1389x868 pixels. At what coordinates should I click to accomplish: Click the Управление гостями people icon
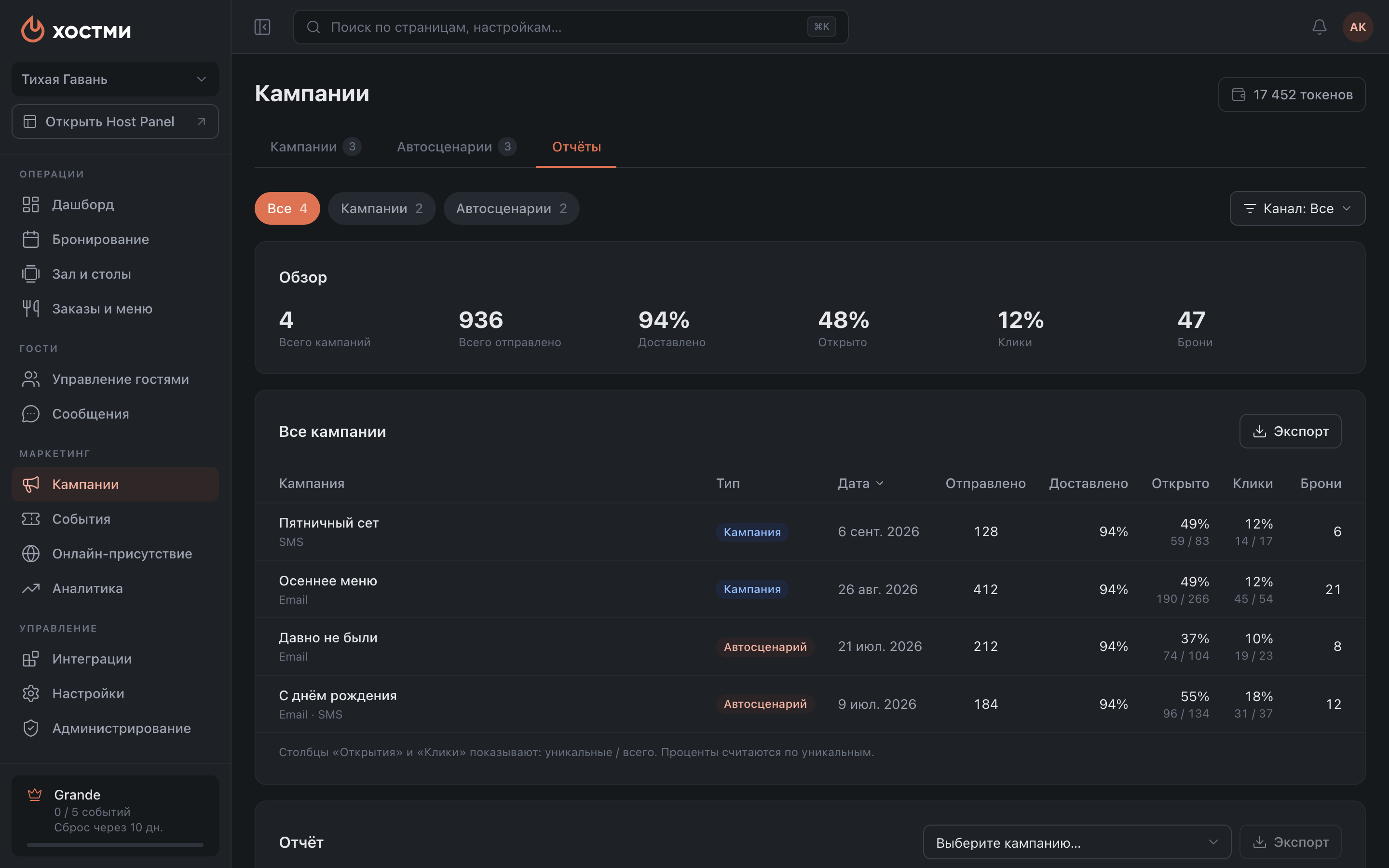pyautogui.click(x=31, y=379)
